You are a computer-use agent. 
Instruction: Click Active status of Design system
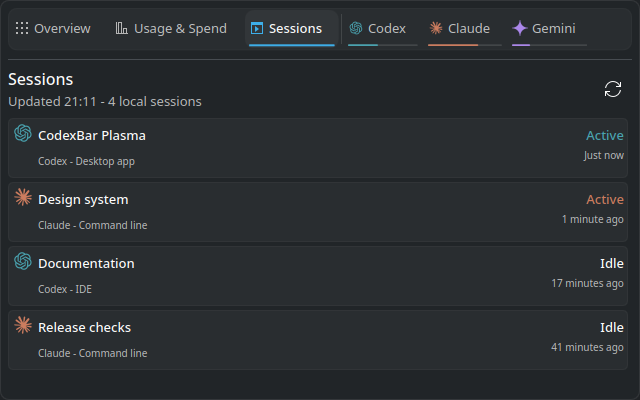[x=605, y=200]
